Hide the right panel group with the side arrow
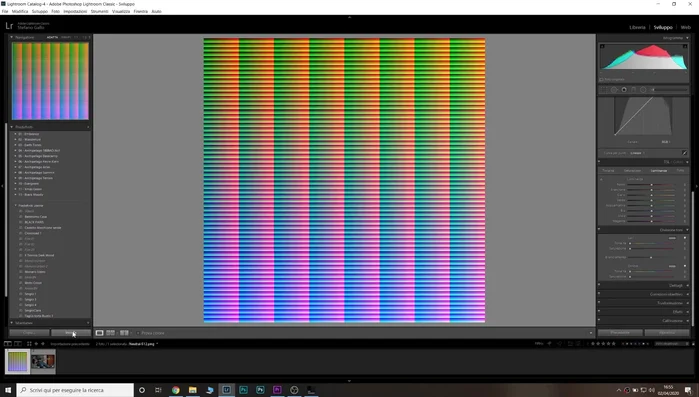The image size is (699, 397). pos(697,186)
